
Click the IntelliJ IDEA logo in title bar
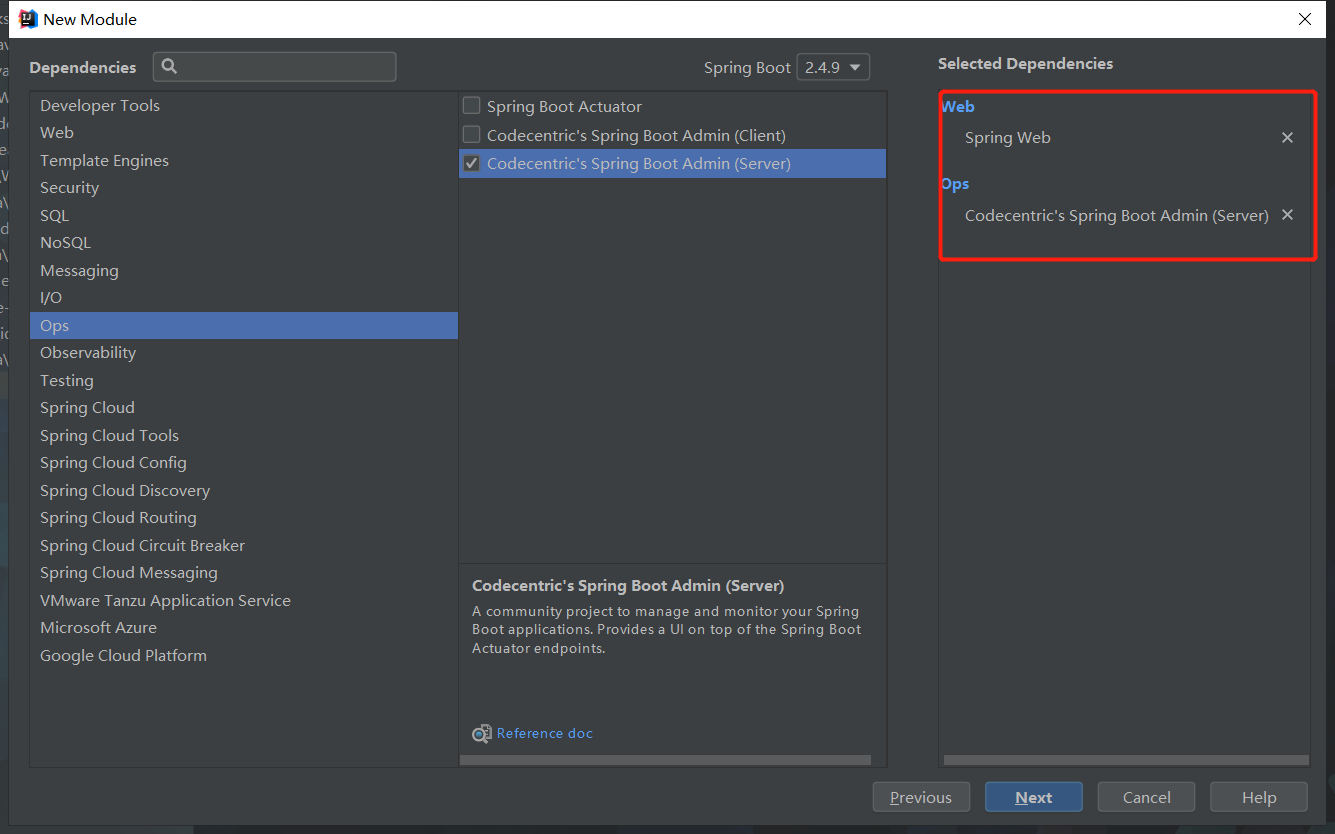coord(28,19)
